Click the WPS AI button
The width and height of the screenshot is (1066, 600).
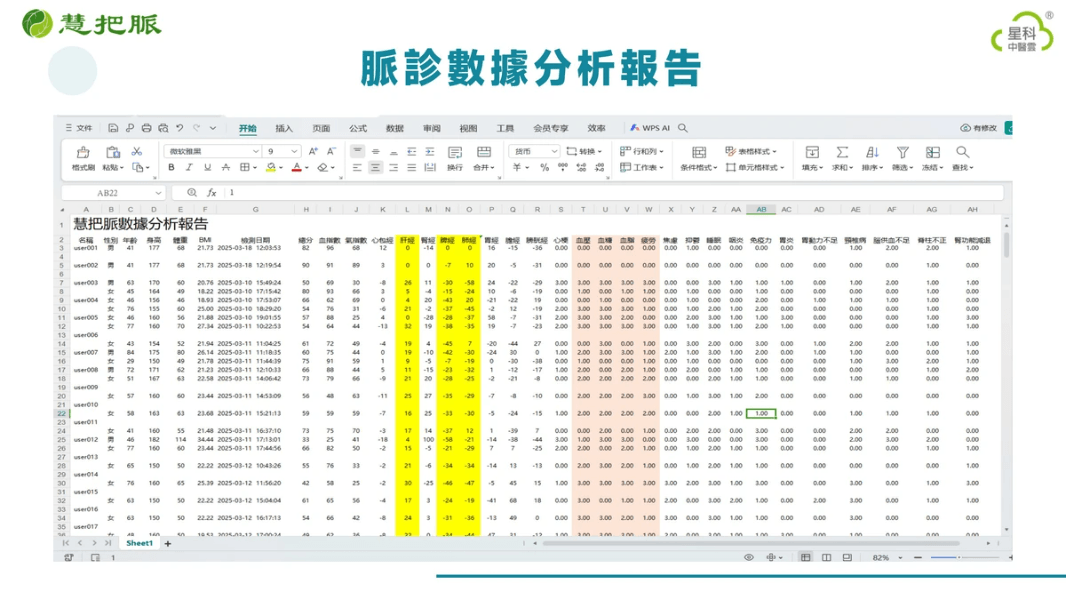coord(650,128)
